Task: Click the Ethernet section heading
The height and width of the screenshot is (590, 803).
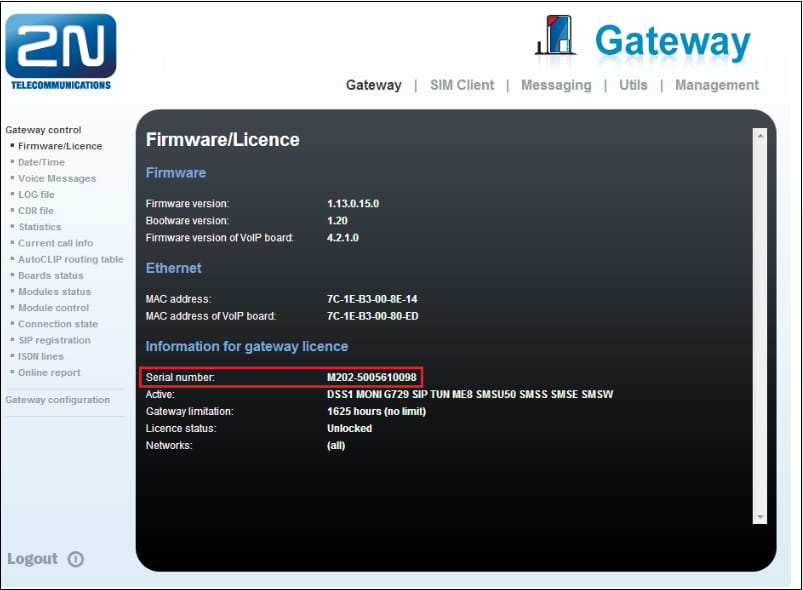Action: [x=174, y=268]
